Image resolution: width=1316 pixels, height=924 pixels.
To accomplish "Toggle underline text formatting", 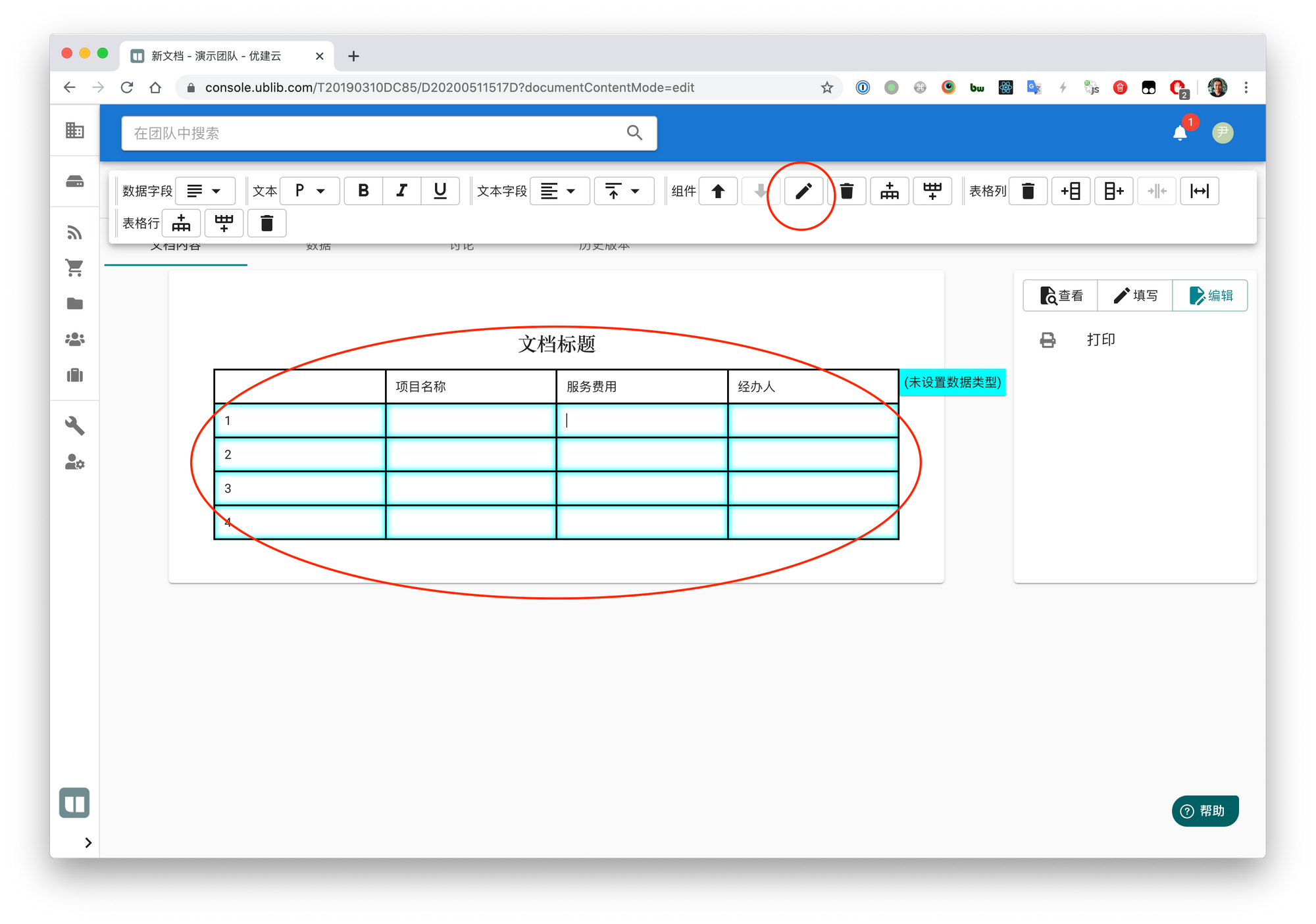I will pyautogui.click(x=440, y=191).
